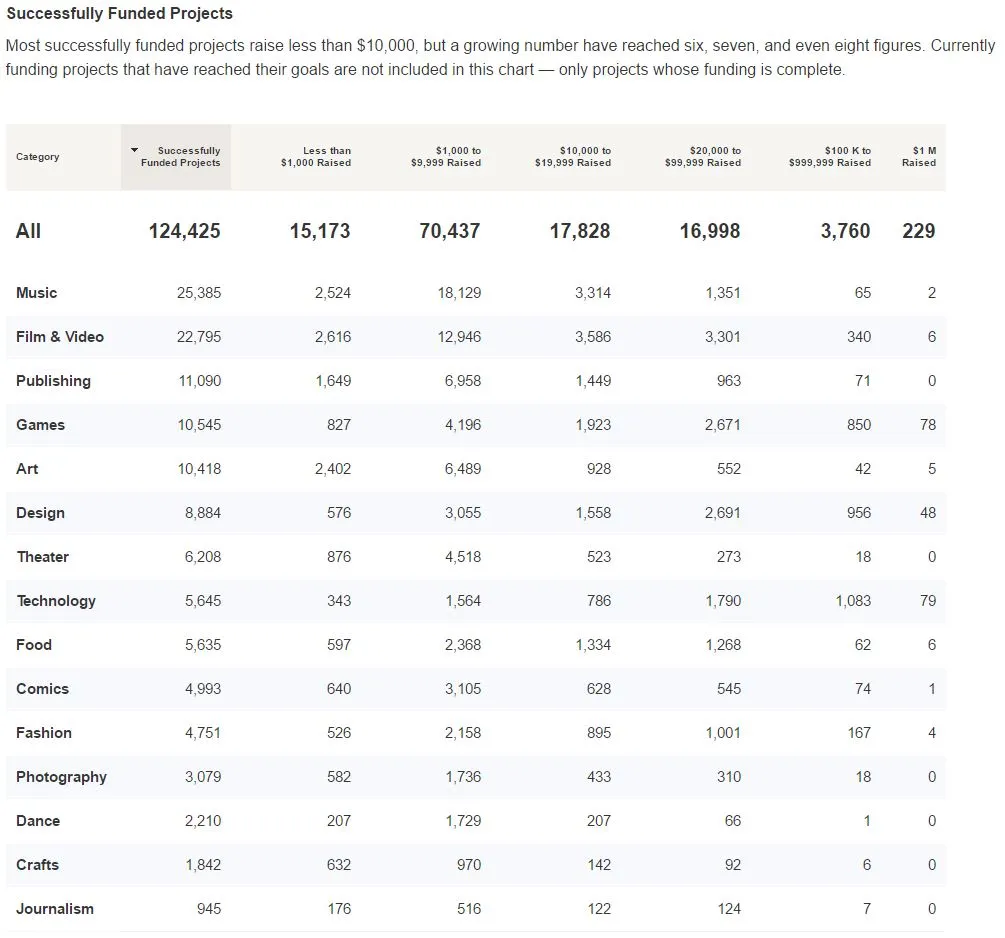Open the Comics category

[x=42, y=689]
